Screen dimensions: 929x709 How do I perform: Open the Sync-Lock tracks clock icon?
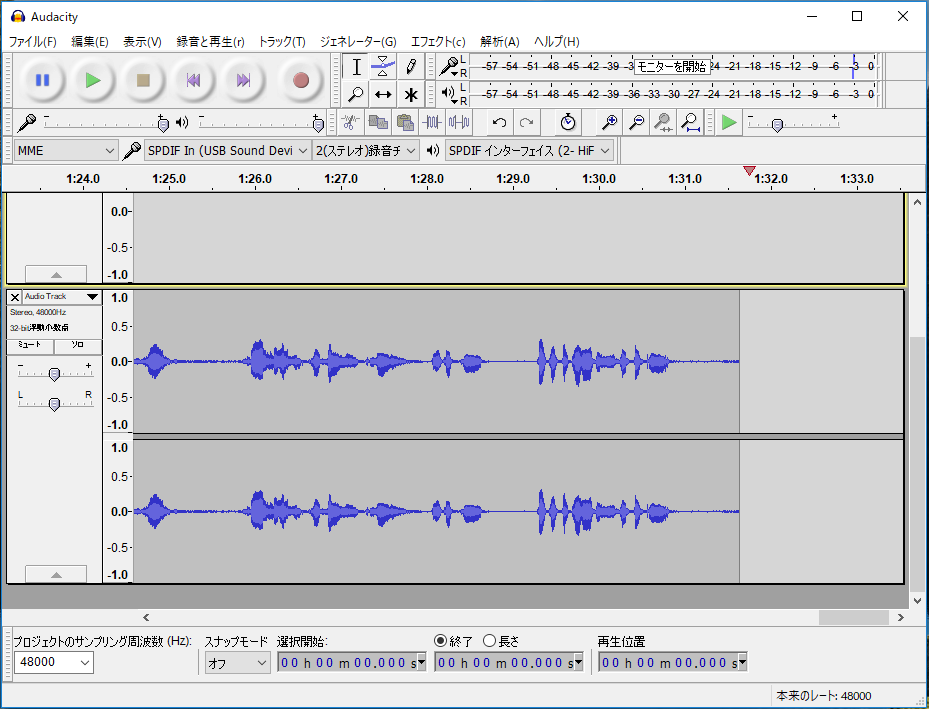(568, 123)
